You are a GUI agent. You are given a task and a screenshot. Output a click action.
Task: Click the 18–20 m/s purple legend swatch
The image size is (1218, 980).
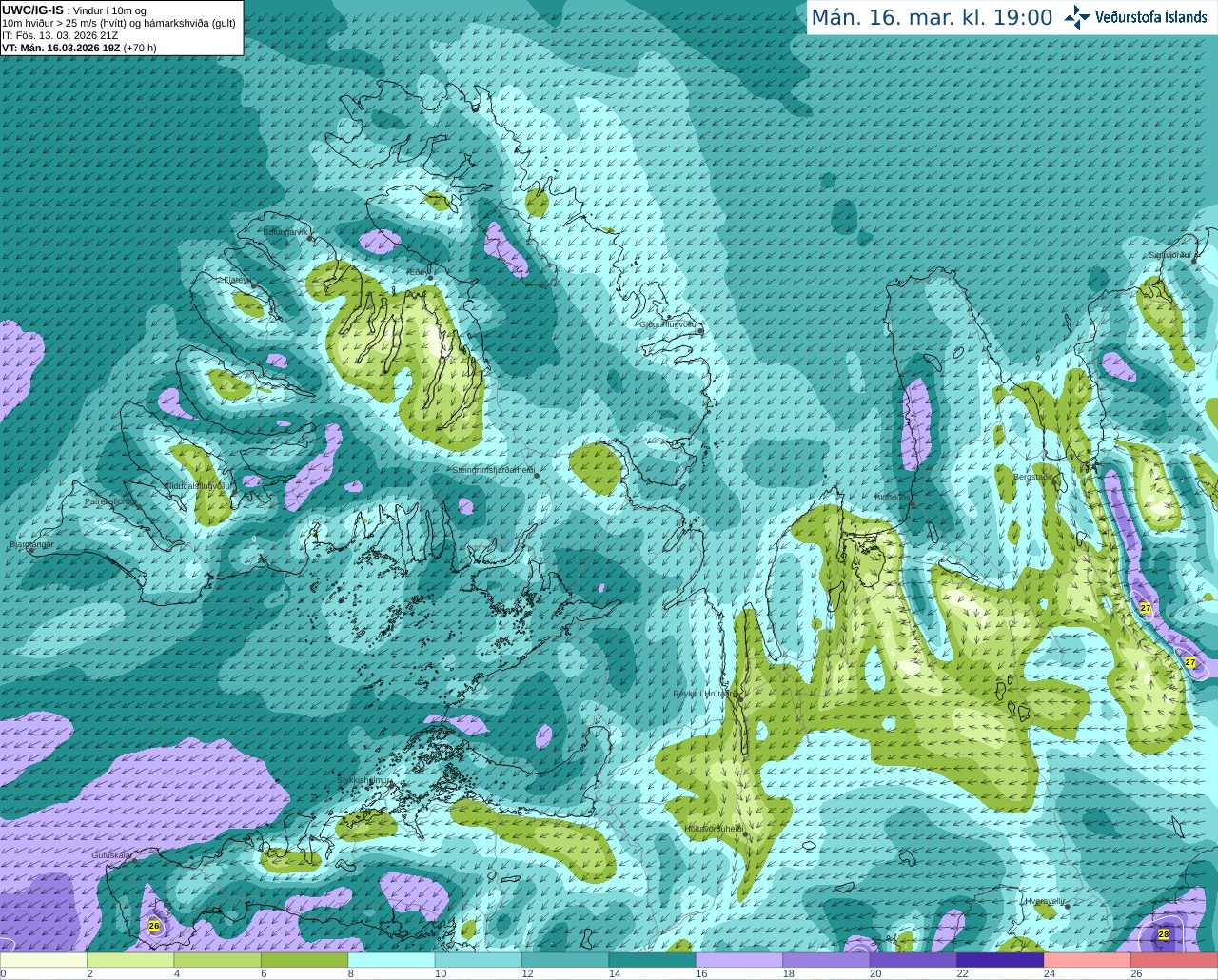(827, 961)
